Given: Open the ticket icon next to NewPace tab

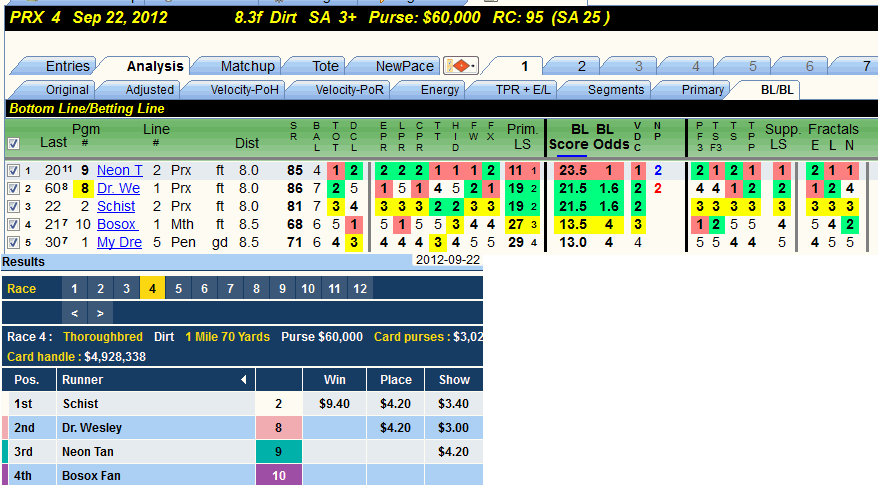Looking at the screenshot, I should 460,66.
